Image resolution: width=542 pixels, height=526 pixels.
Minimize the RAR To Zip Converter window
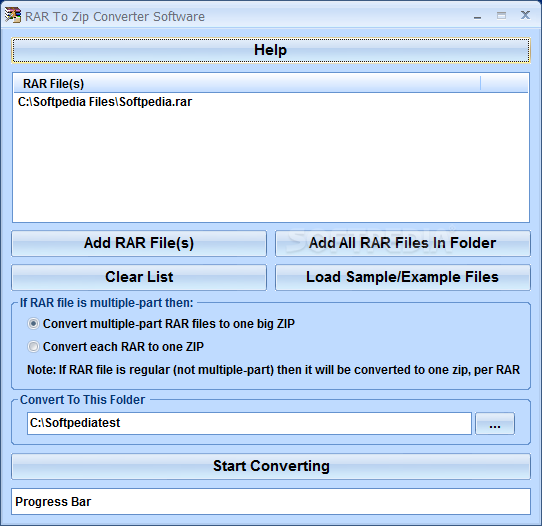[x=478, y=16]
